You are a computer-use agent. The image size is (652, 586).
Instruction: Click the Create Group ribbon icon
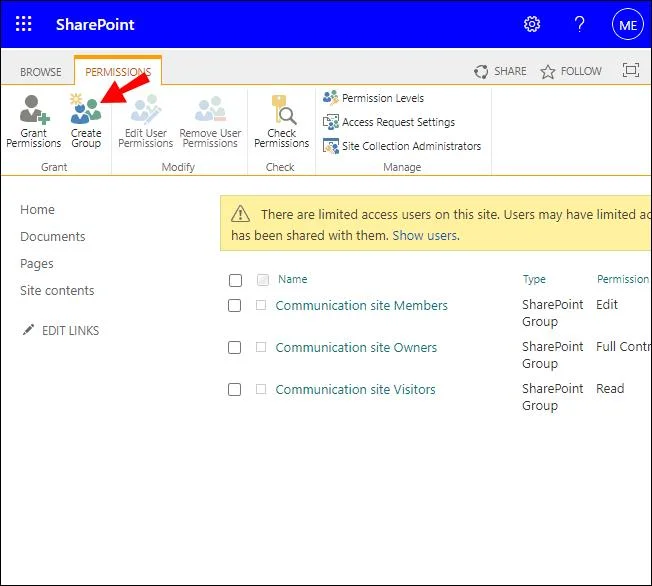pos(86,109)
